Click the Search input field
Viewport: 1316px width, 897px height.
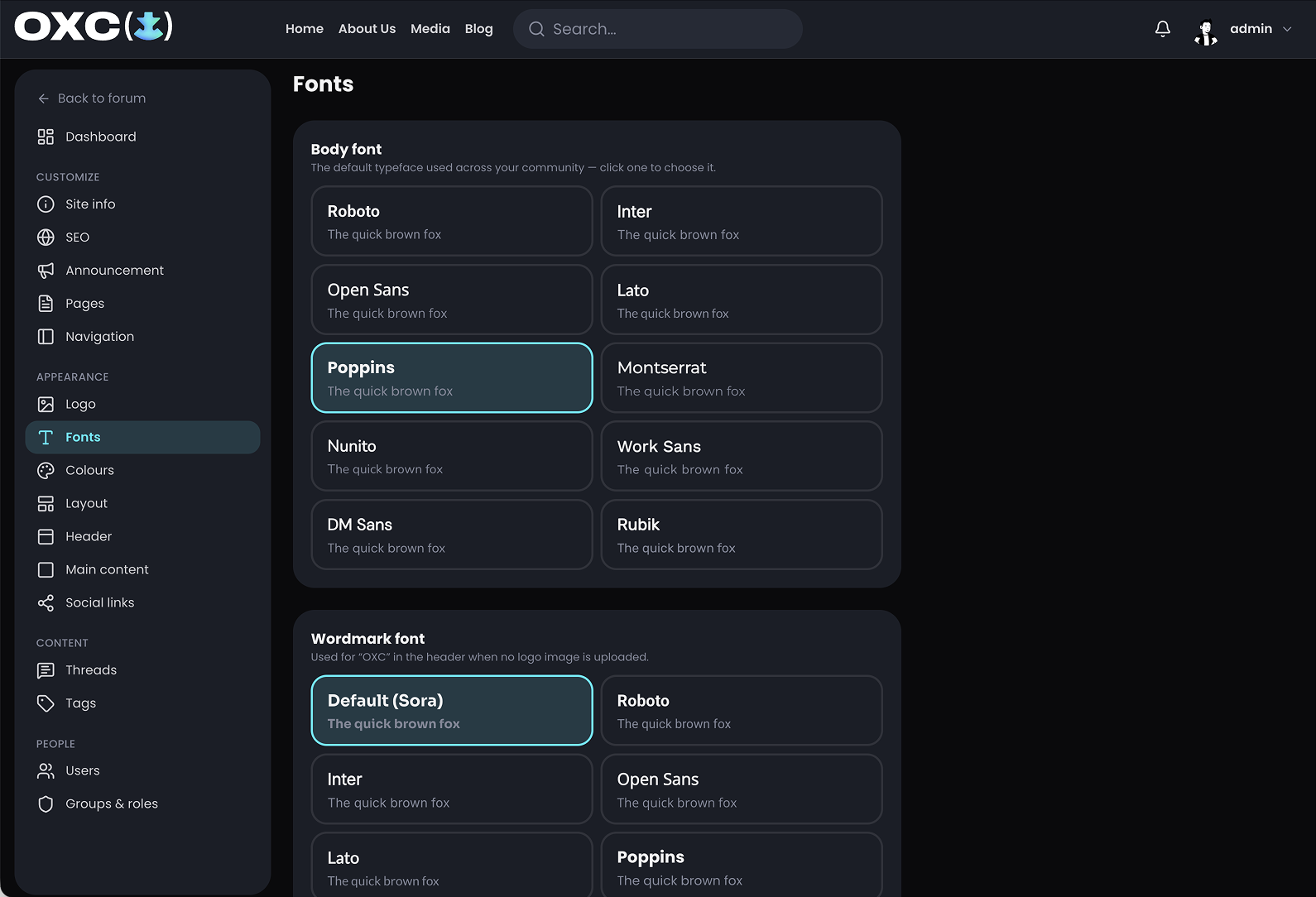(x=658, y=29)
